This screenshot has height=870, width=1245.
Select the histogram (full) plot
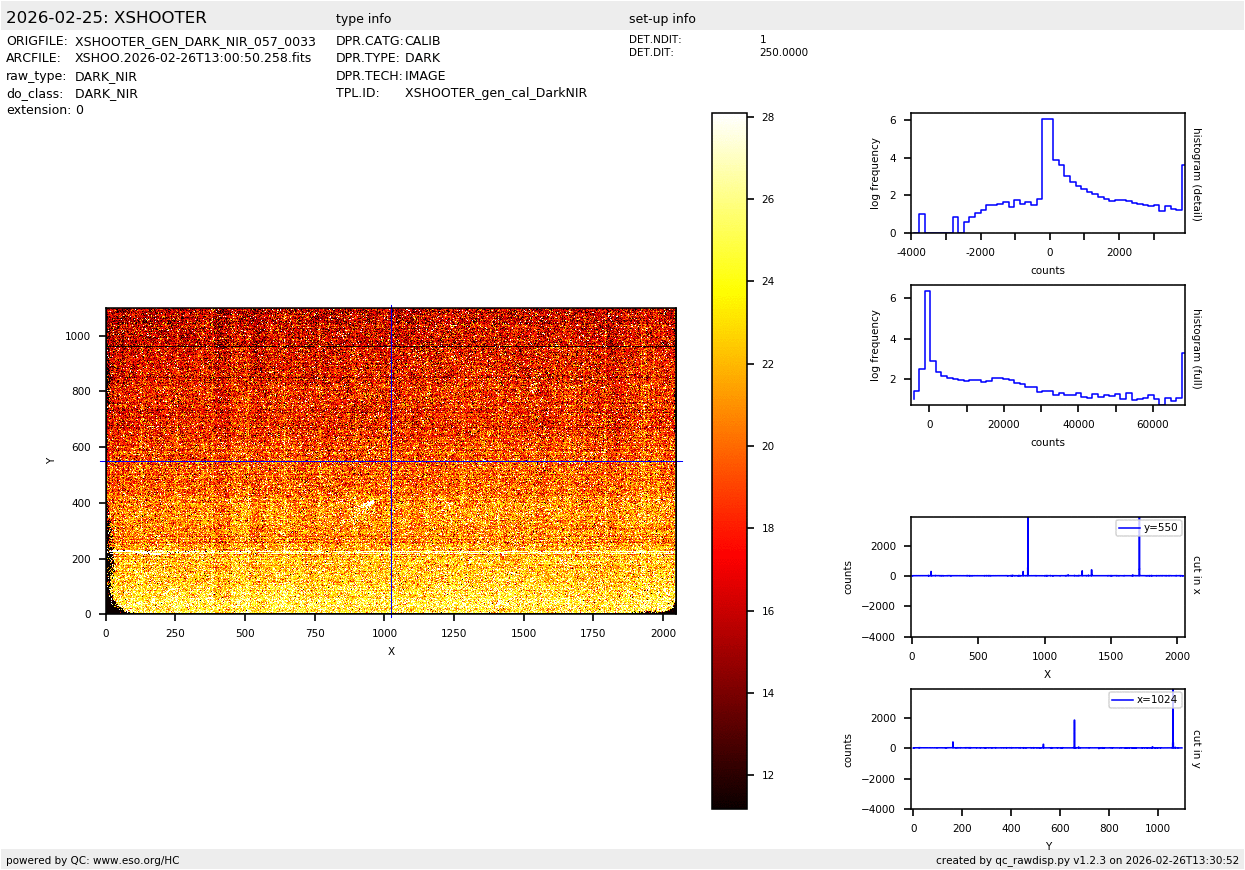tap(1047, 345)
